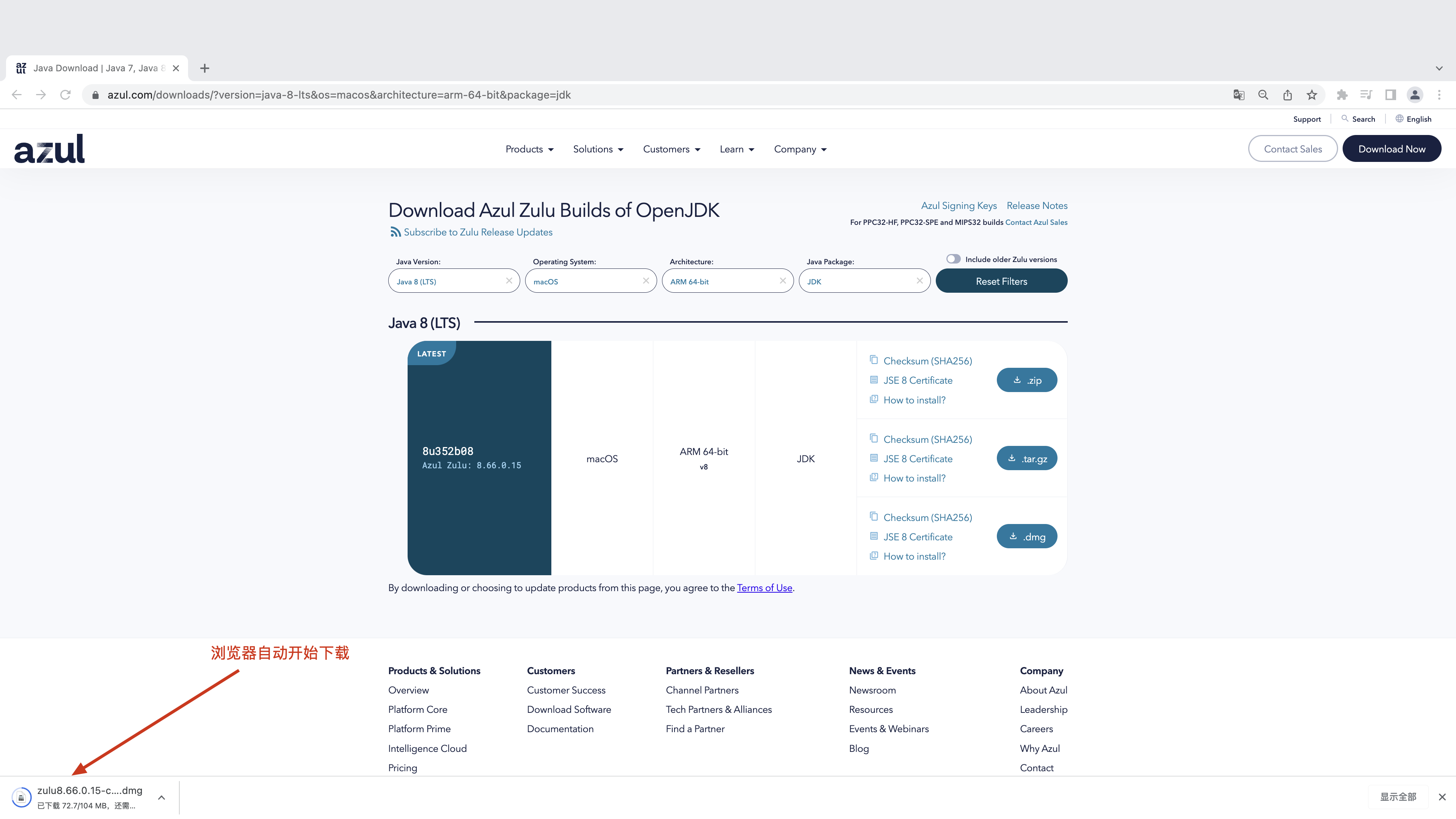This screenshot has width=1456, height=819.
Task: Open Chrome three-dot menu
Action: (x=1439, y=95)
